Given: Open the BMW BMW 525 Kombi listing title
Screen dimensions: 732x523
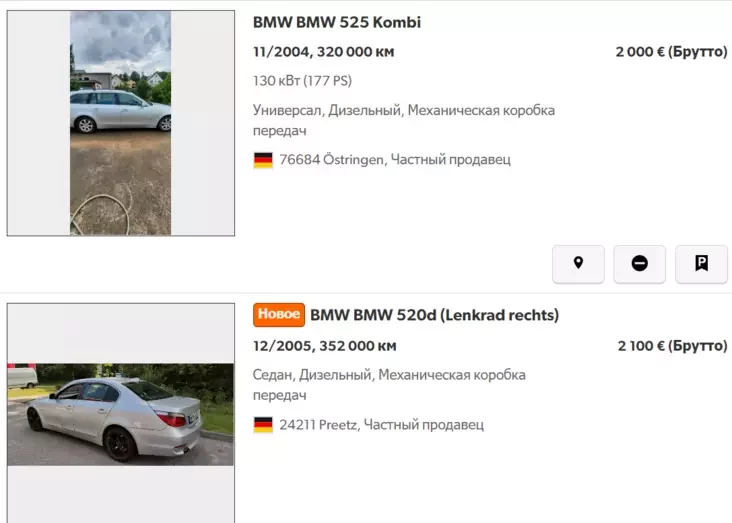Looking at the screenshot, I should click(337, 22).
